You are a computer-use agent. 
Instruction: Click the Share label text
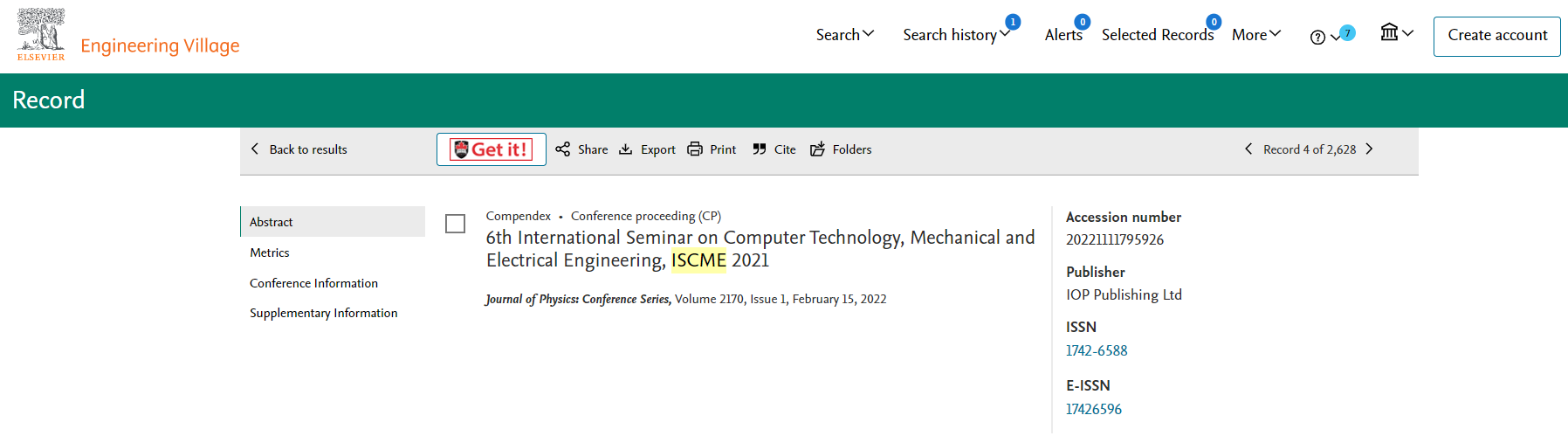point(593,149)
